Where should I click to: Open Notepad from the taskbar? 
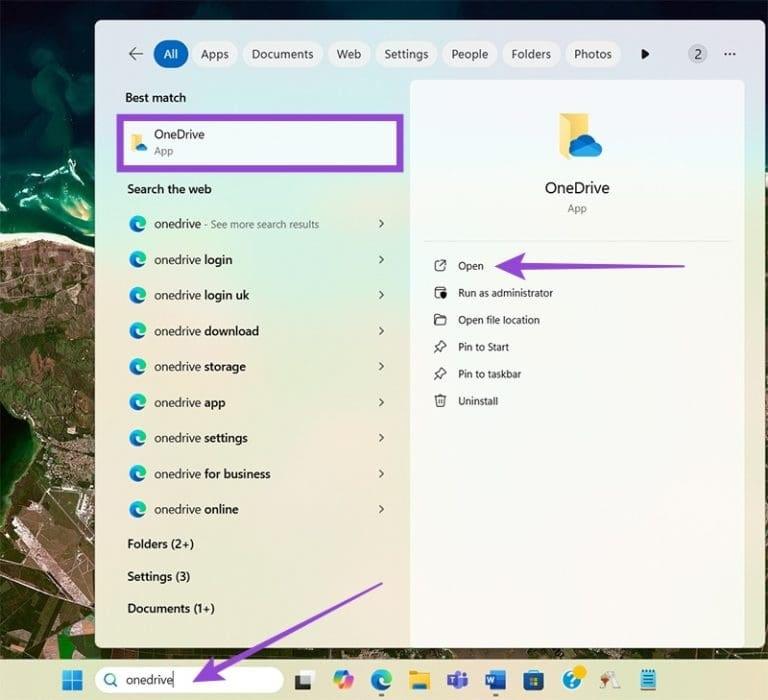[x=648, y=680]
